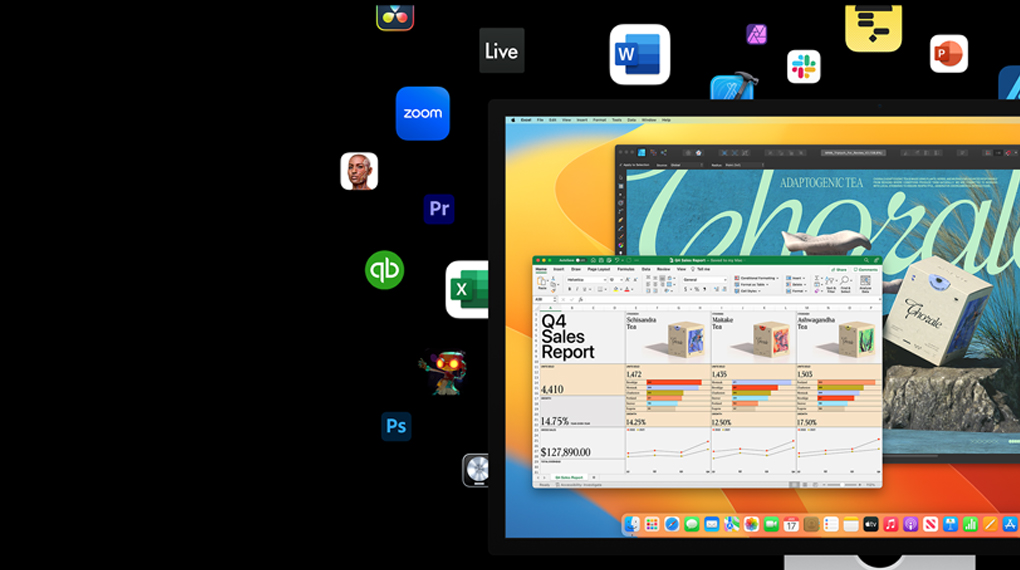The width and height of the screenshot is (1020, 570).
Task: Open the face portrait app icon
Action: 359,171
